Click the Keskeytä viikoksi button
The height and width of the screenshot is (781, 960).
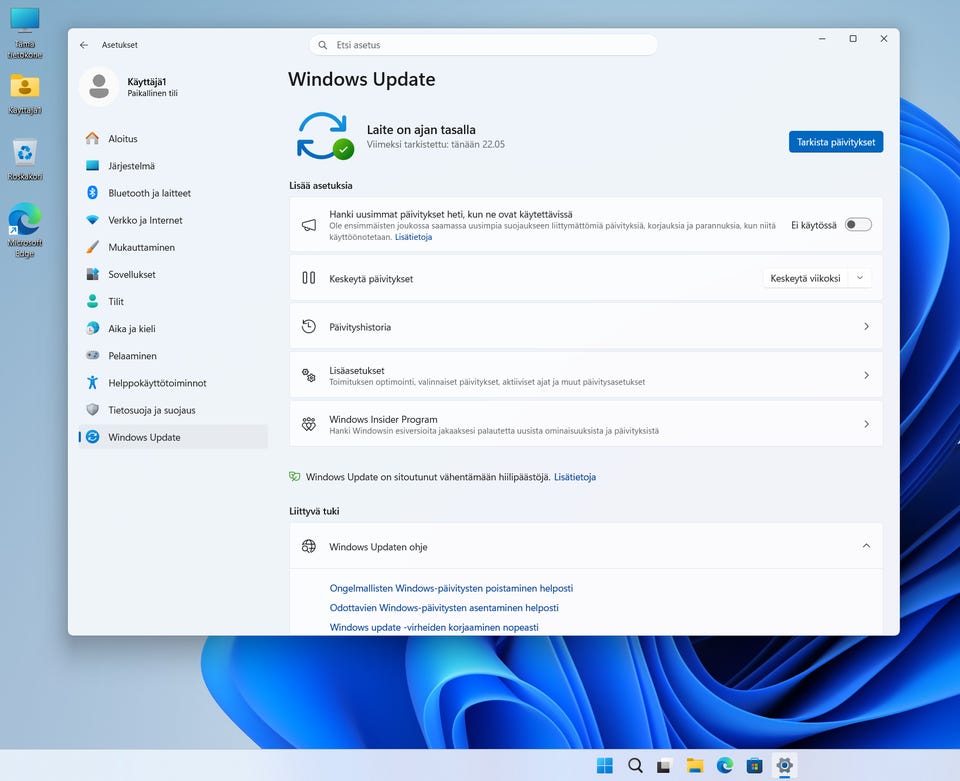click(x=805, y=278)
